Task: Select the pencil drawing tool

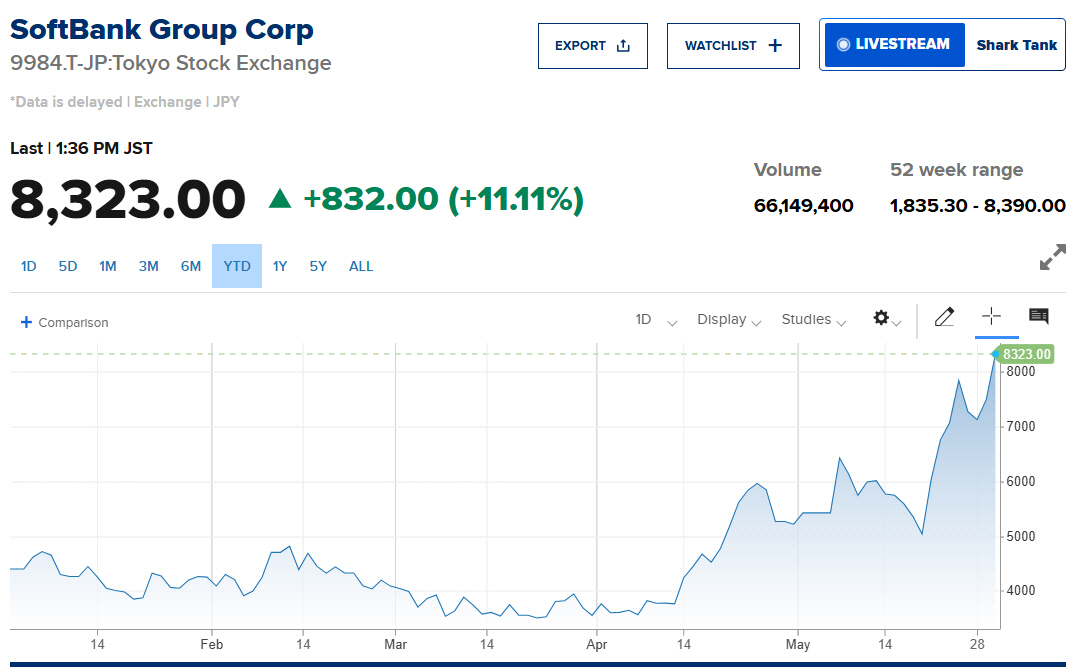Action: coord(944,317)
